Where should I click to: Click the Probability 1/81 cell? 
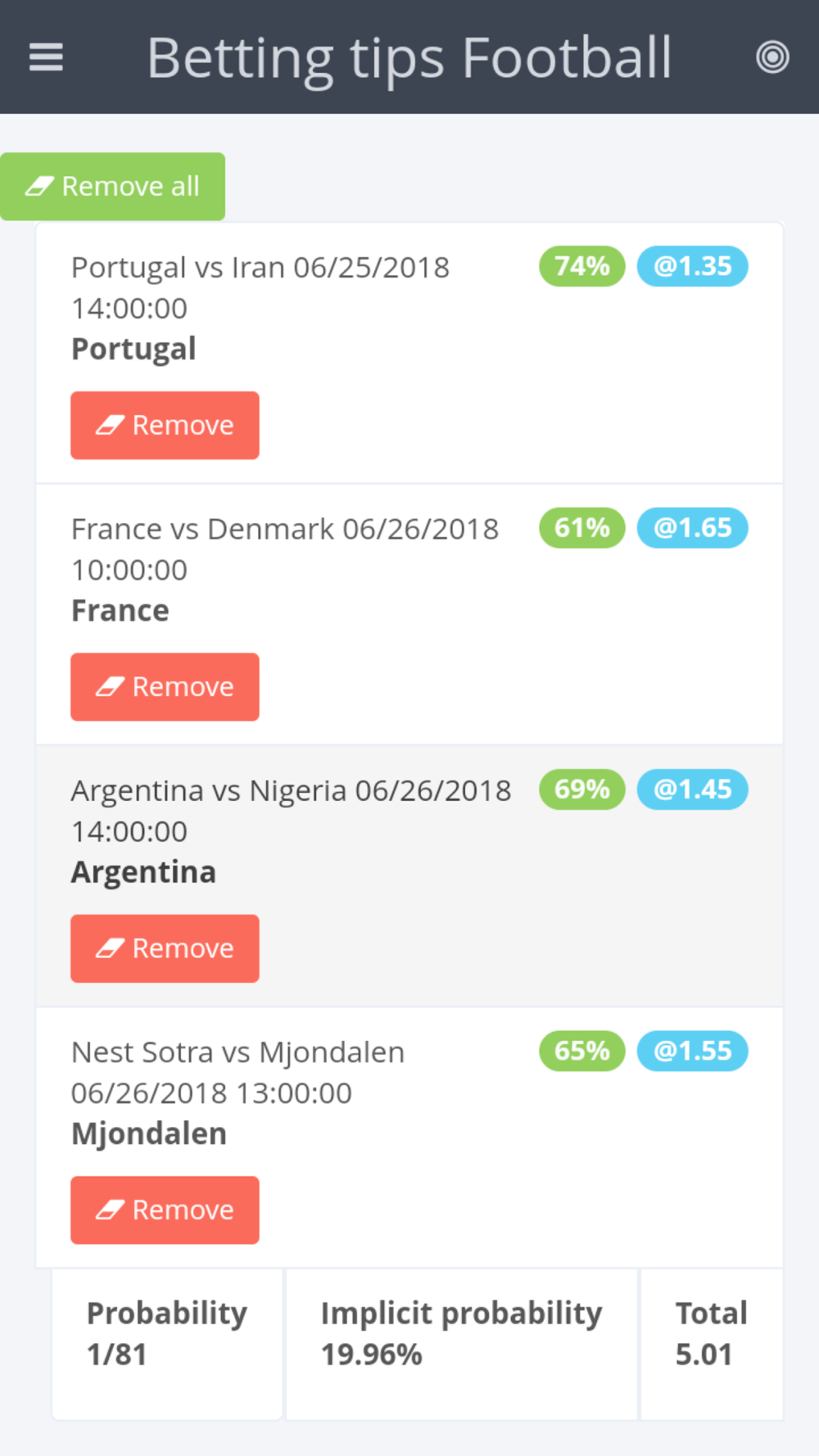click(x=167, y=1334)
